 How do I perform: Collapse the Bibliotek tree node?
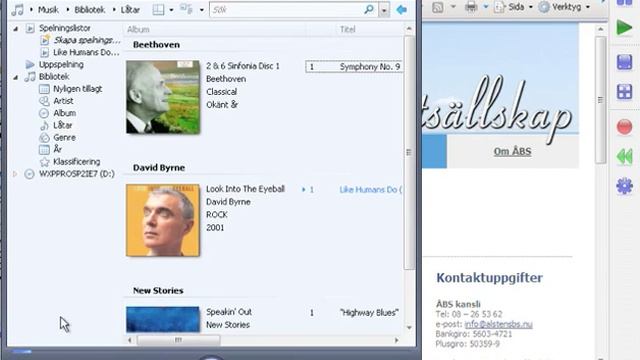click(16, 77)
